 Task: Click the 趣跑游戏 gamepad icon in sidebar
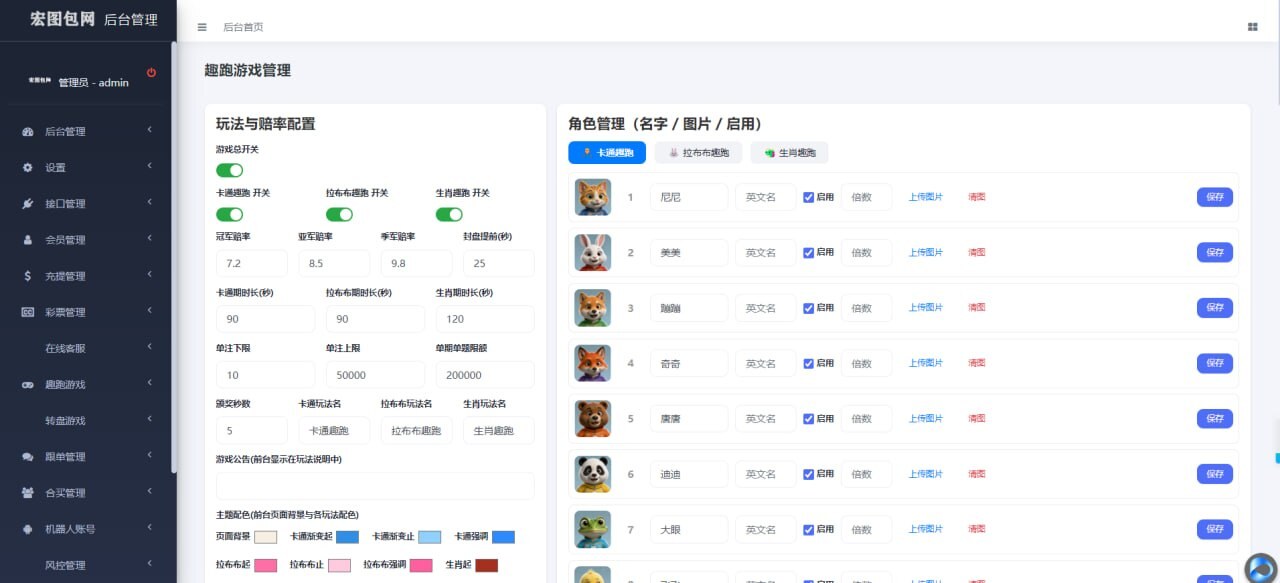(x=28, y=384)
